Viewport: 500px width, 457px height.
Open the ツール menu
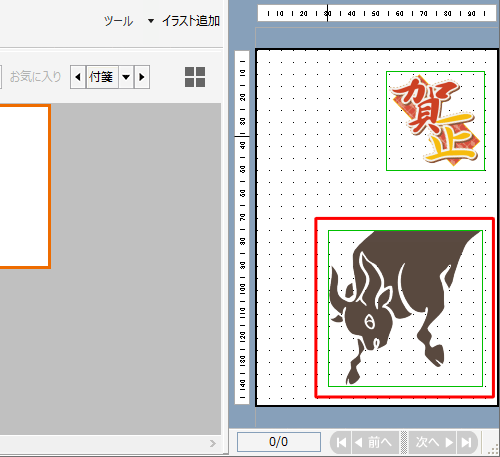point(118,21)
